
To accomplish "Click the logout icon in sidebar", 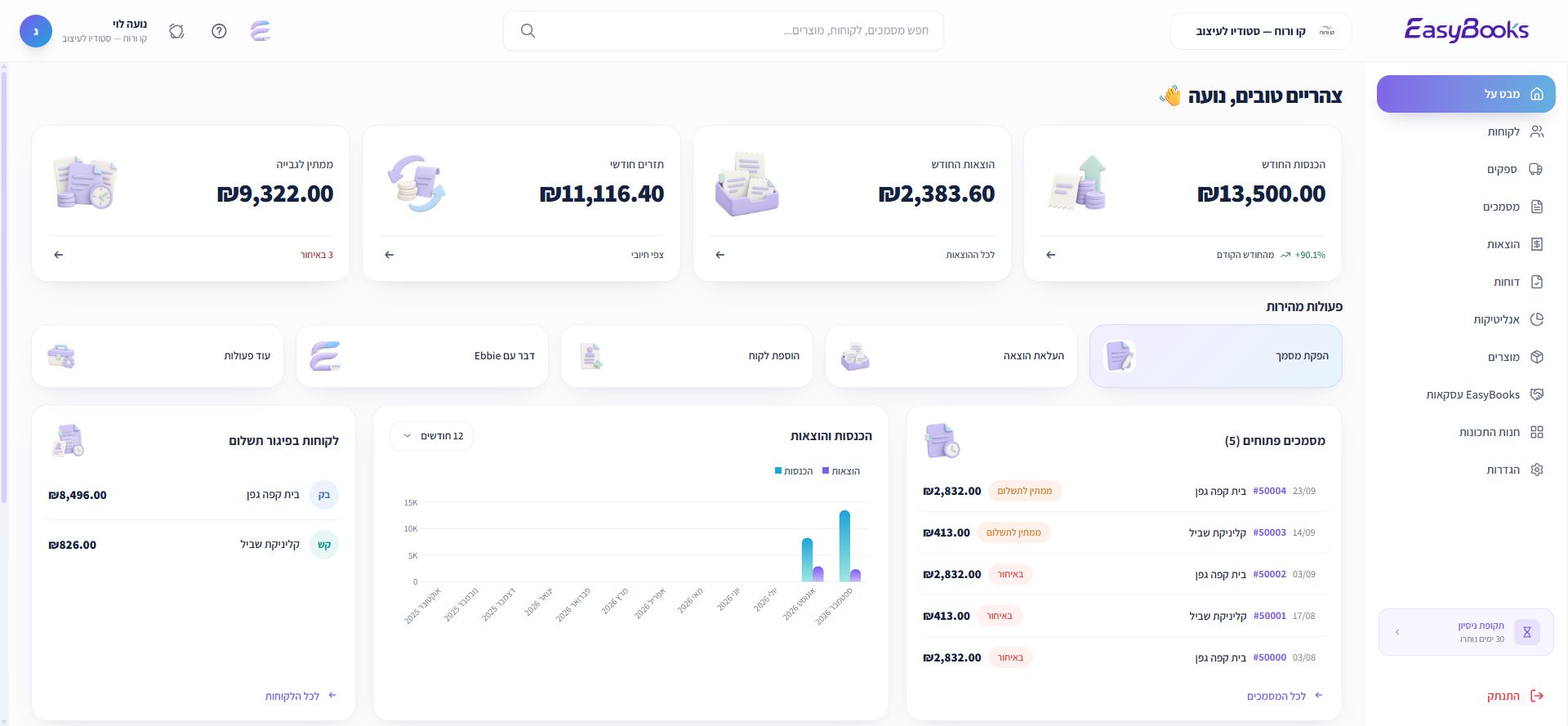I will point(1537,696).
